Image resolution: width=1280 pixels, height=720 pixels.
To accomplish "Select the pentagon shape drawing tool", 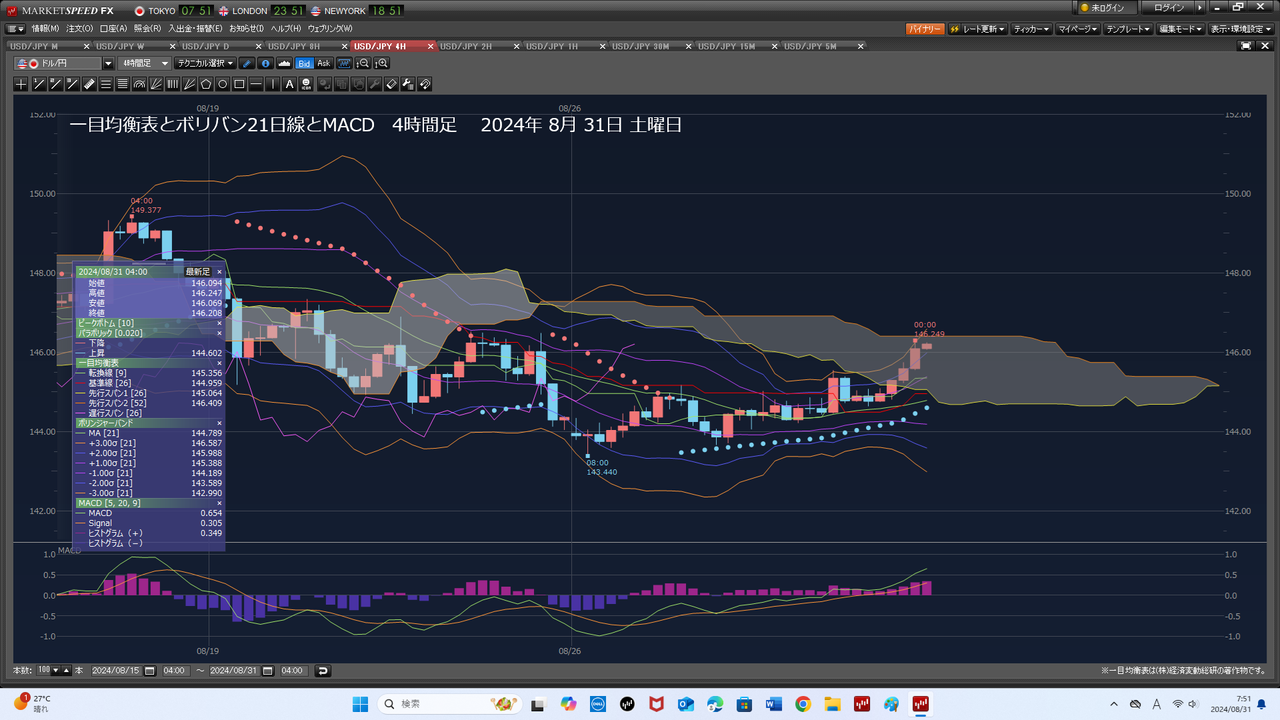I will (x=206, y=84).
